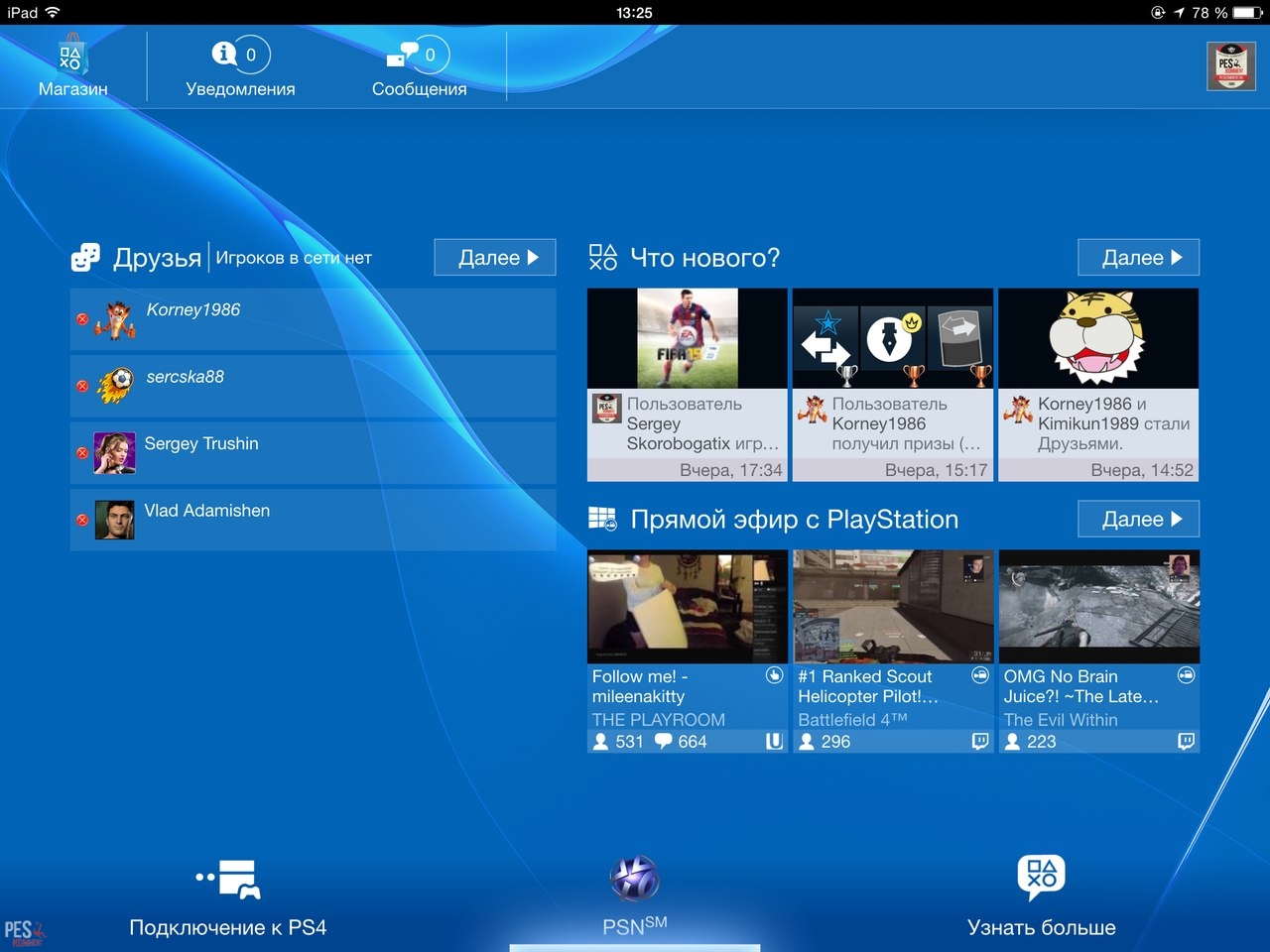Tap the Друзья friends faces icon
The height and width of the screenshot is (952, 1270).
tap(85, 258)
